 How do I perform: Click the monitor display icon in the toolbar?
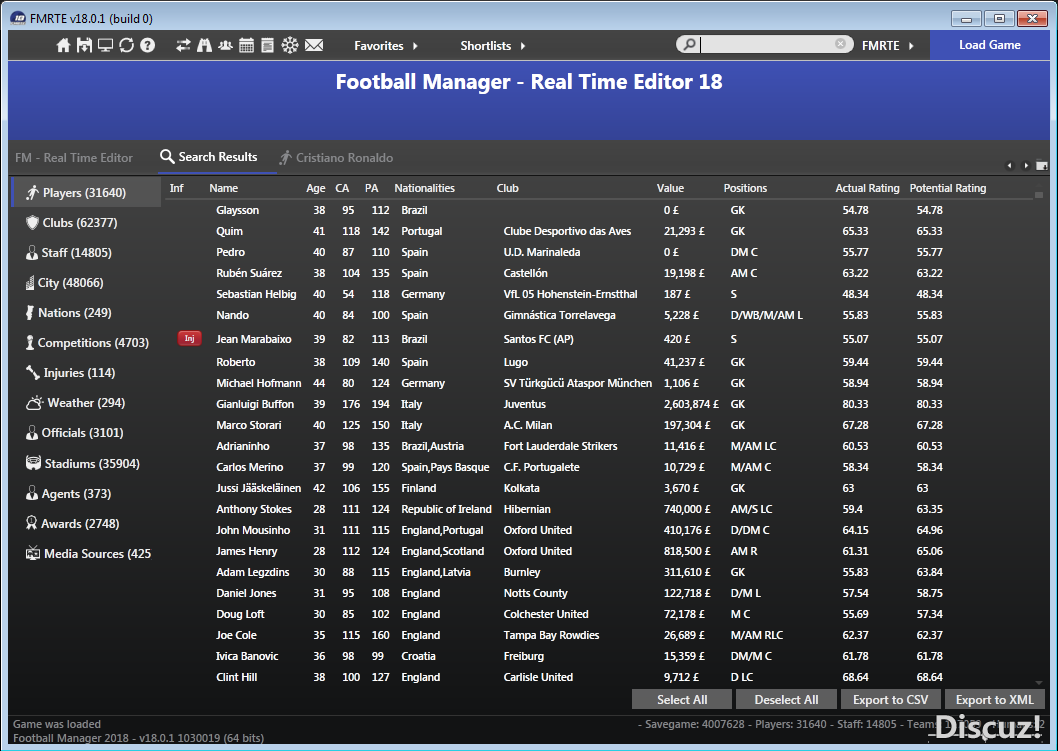click(x=105, y=46)
